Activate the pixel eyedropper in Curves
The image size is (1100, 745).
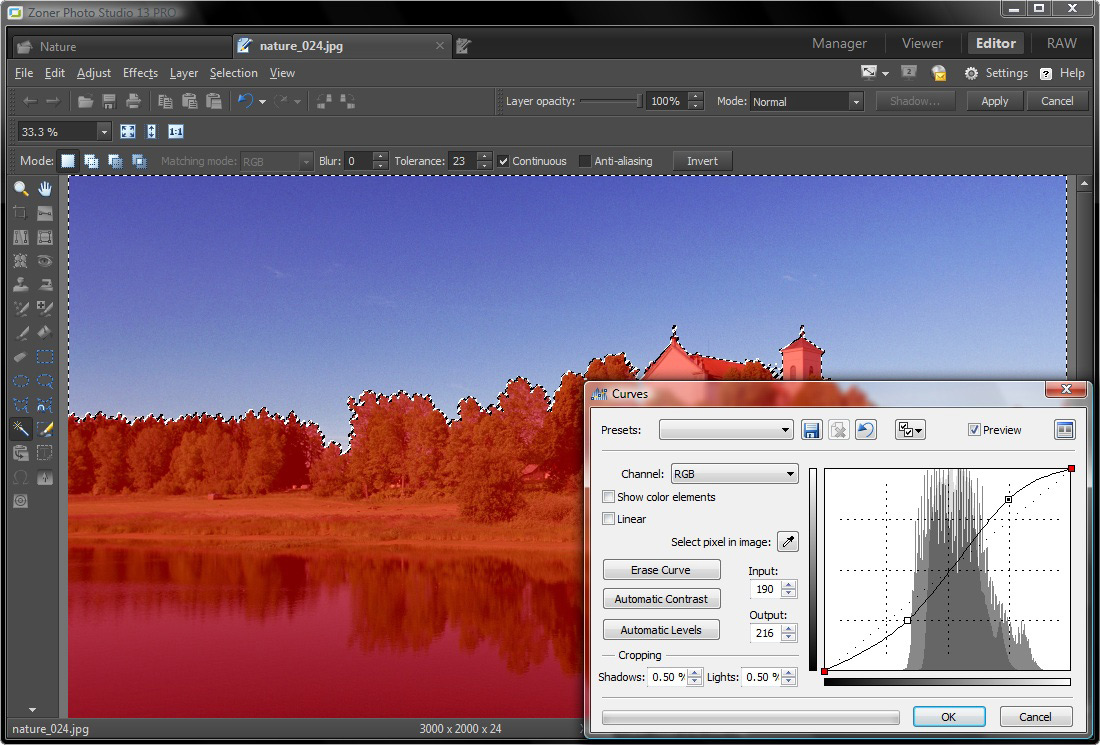point(788,542)
